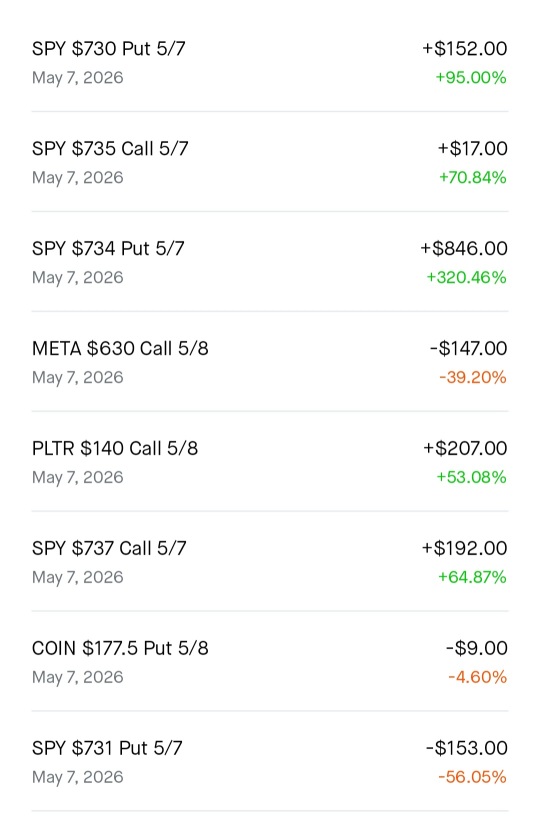The image size is (540, 838).
Task: Open the SPY $737 Call 5/7 entry
Action: click(x=269, y=562)
